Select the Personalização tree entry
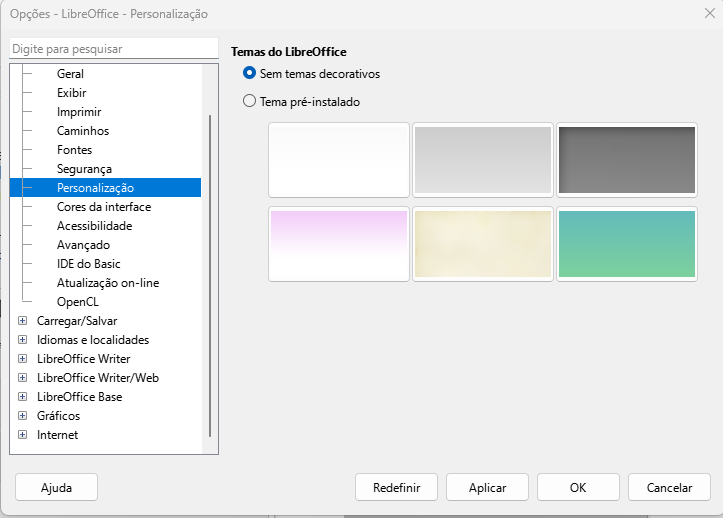The height and width of the screenshot is (518, 723). [x=105, y=188]
